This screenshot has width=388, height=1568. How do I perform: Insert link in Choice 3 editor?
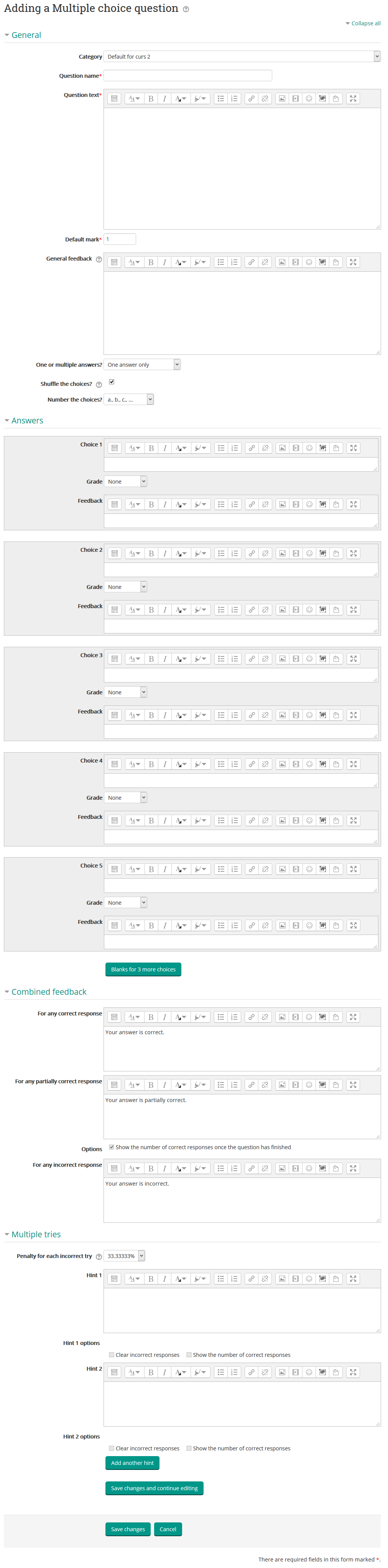tap(252, 659)
